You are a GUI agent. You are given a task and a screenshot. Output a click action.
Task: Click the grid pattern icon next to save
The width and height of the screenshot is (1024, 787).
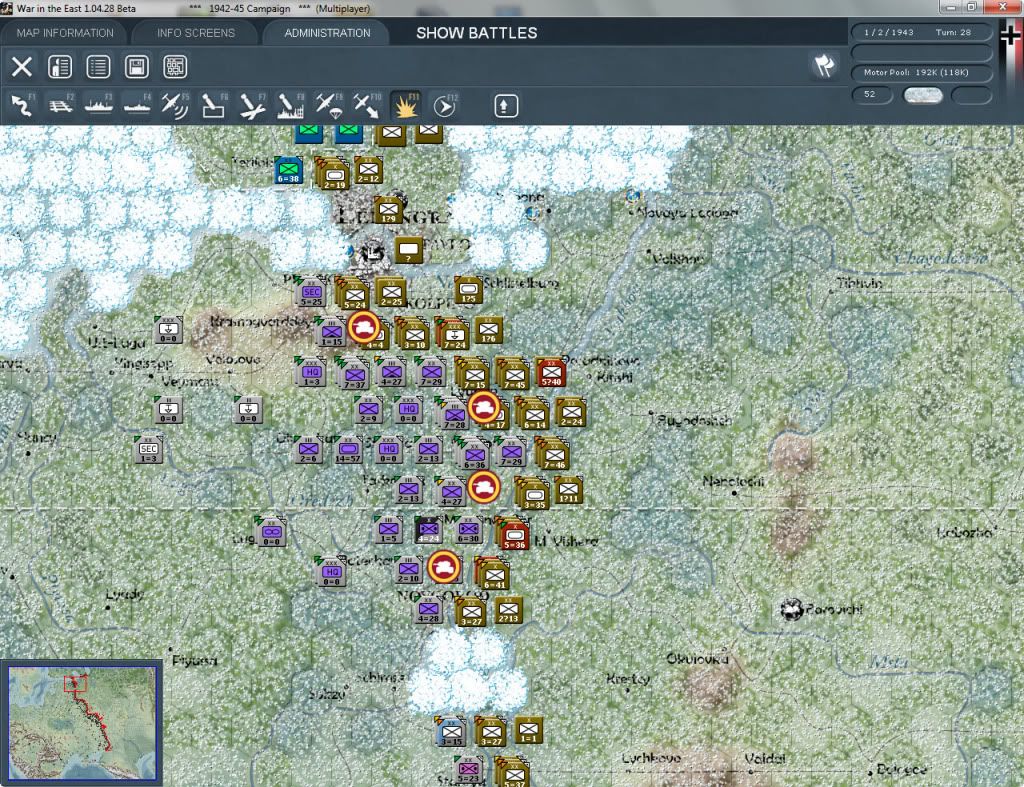[x=175, y=67]
